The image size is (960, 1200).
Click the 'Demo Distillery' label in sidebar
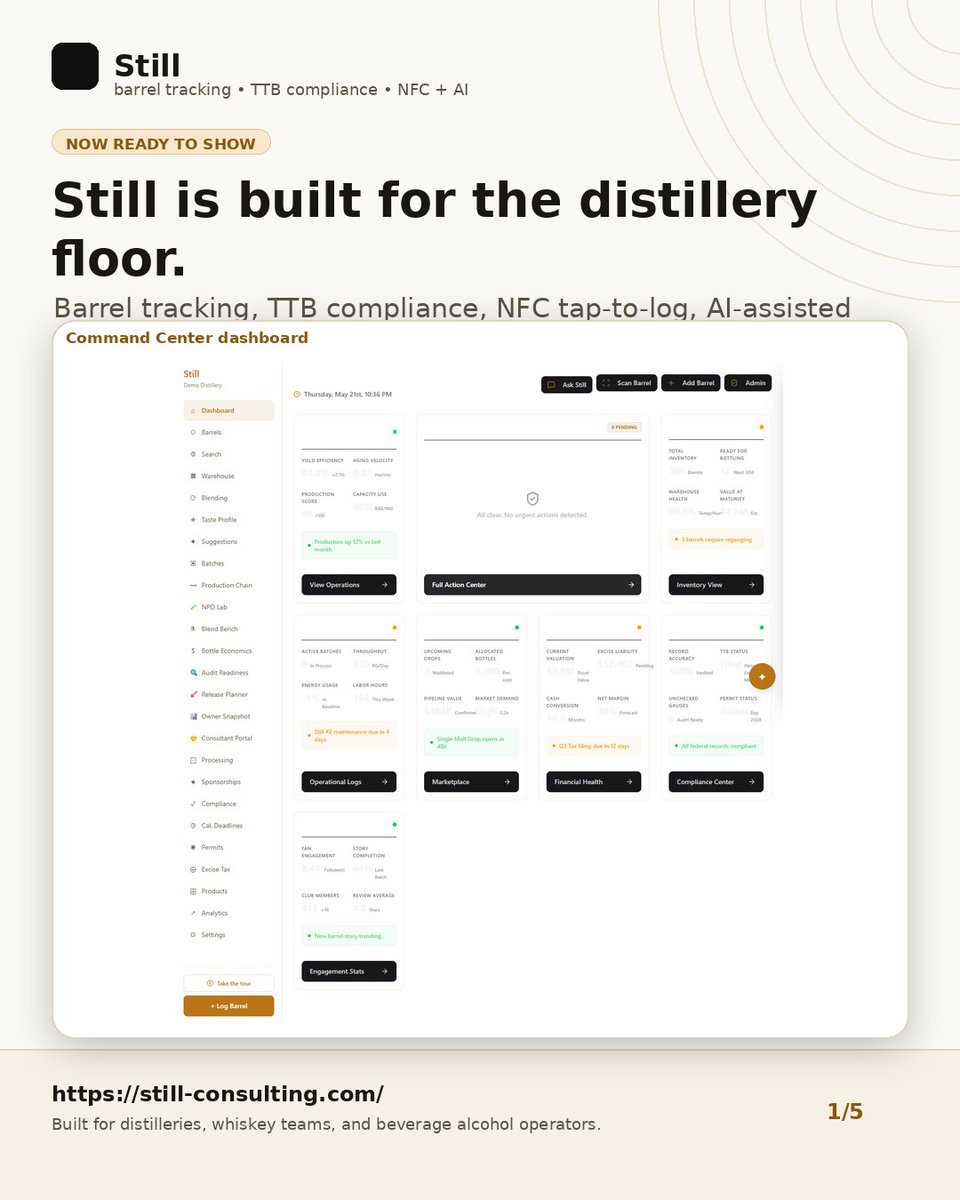[203, 385]
